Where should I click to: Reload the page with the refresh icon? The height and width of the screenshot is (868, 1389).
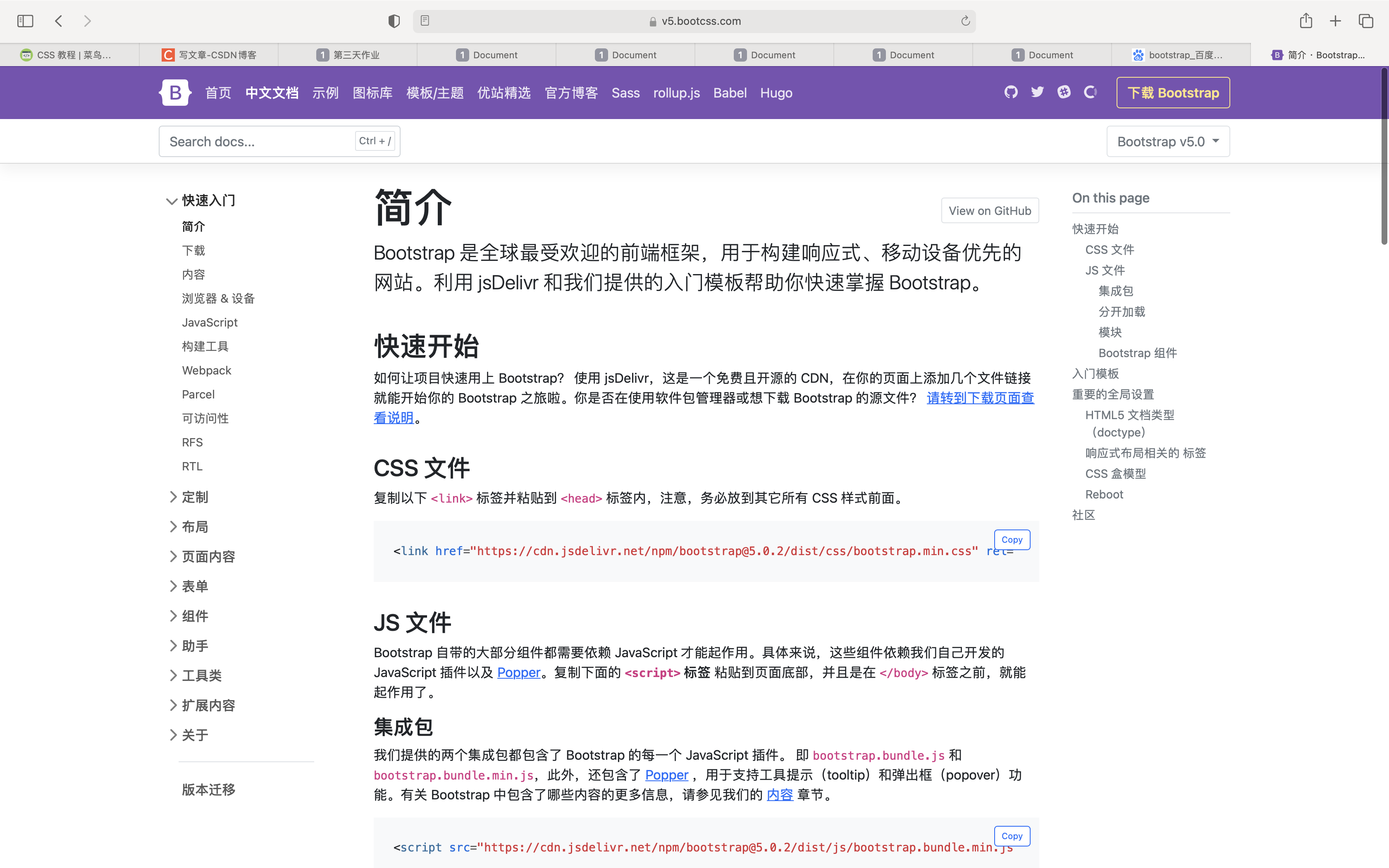pos(965,21)
